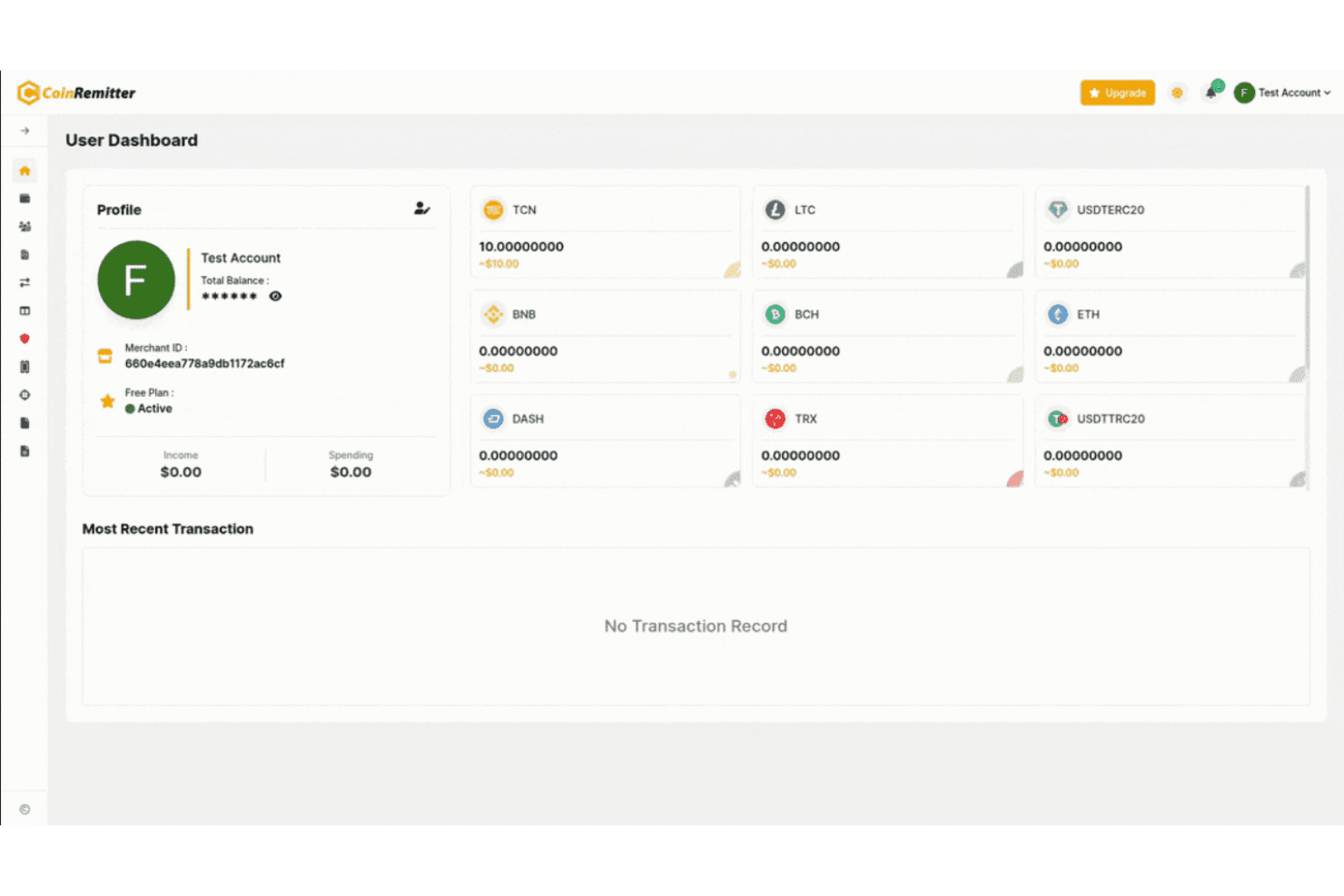The height and width of the screenshot is (896, 1344).
Task: Open the USDTERC20 wallet card
Action: pyautogui.click(x=1171, y=232)
